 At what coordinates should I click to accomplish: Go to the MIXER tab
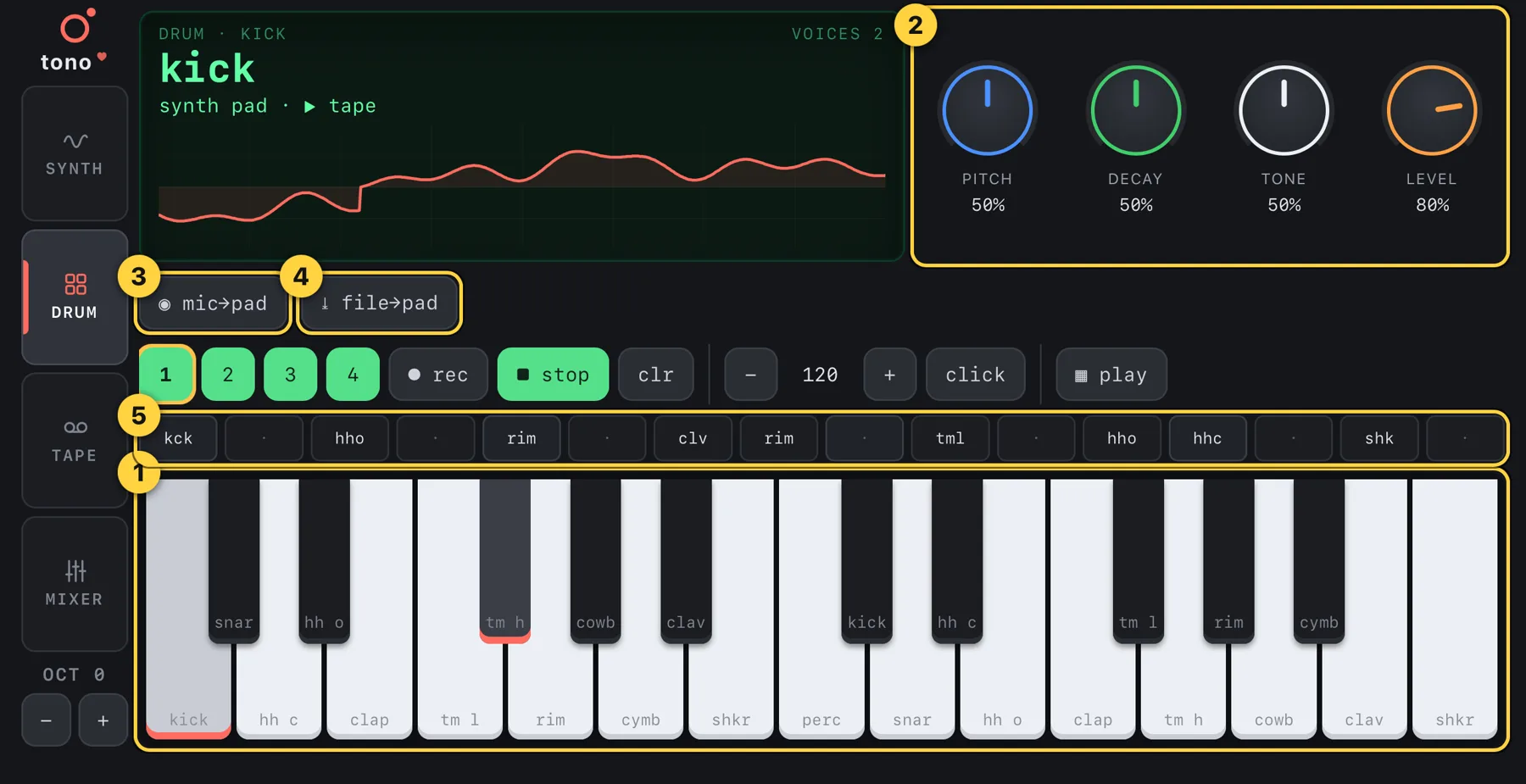point(75,583)
